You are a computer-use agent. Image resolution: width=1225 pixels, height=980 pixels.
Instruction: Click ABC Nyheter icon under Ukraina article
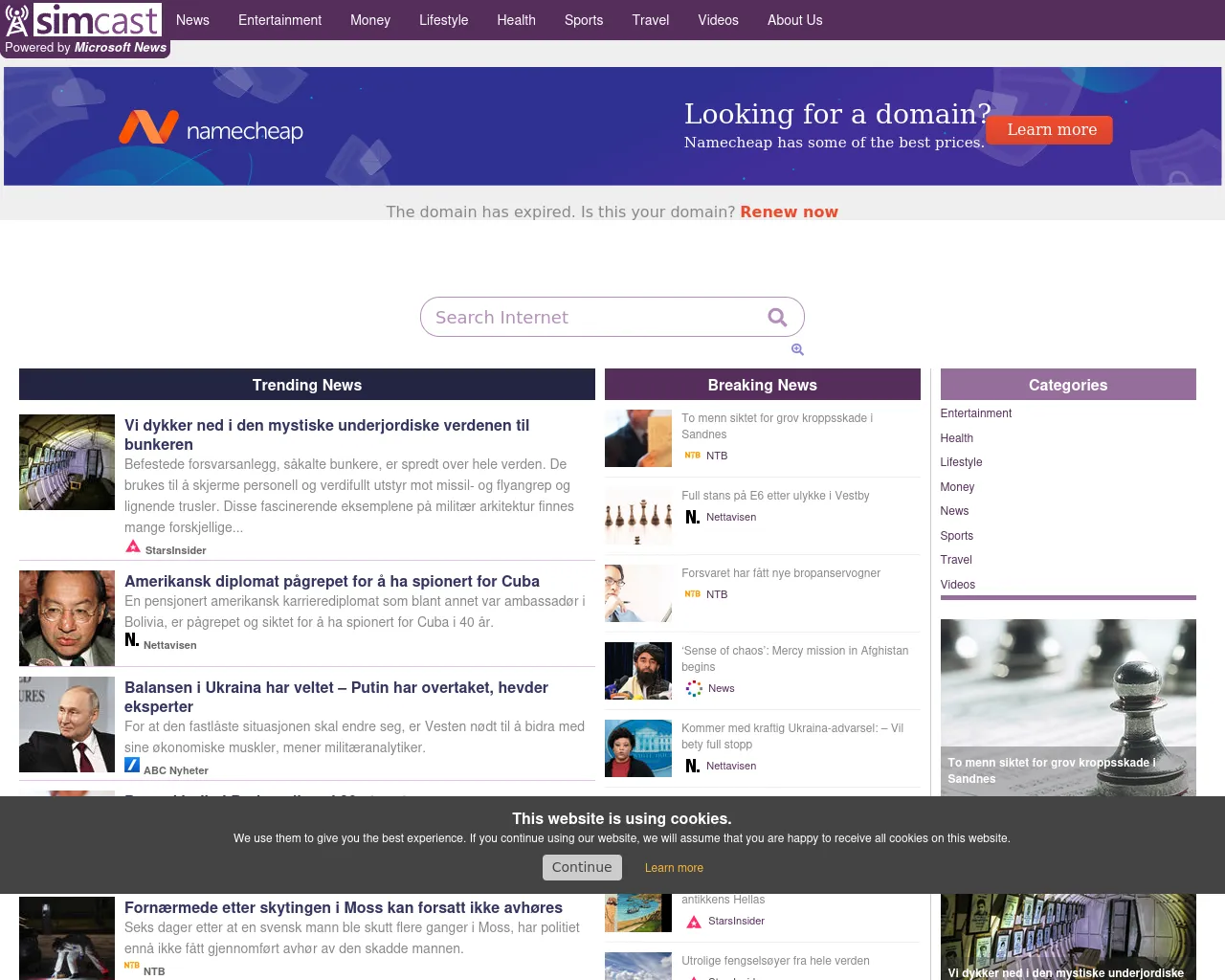click(132, 765)
